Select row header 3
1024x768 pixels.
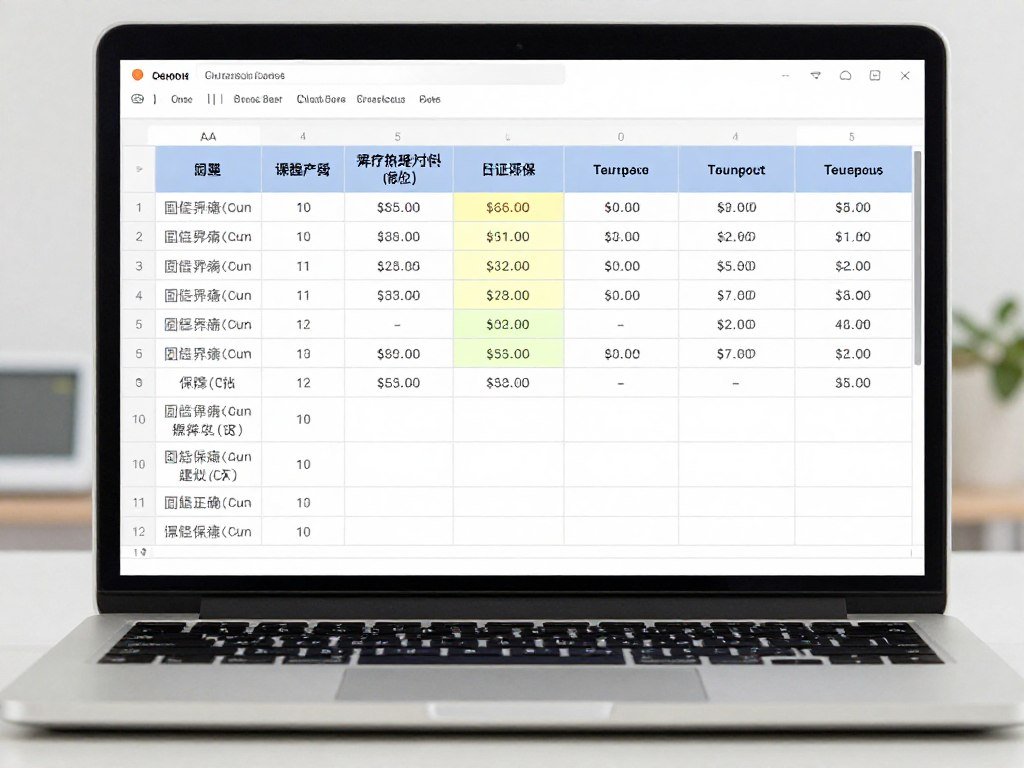pyautogui.click(x=138, y=266)
